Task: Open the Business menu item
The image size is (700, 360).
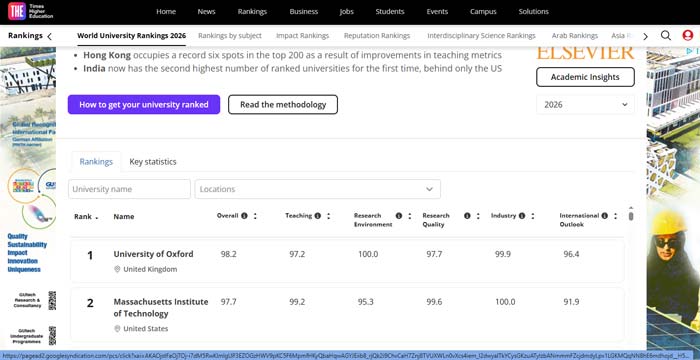Action: [x=304, y=12]
